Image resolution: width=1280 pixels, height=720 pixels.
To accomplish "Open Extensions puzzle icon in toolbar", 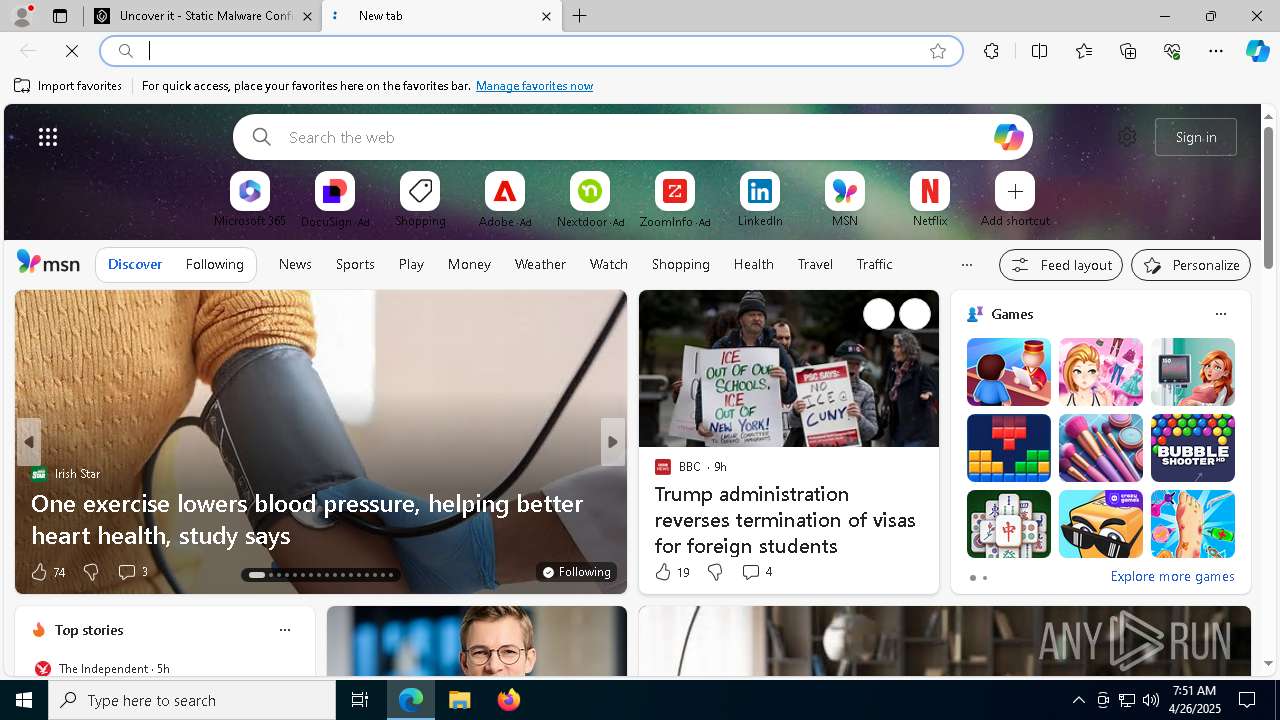I will coord(991,51).
